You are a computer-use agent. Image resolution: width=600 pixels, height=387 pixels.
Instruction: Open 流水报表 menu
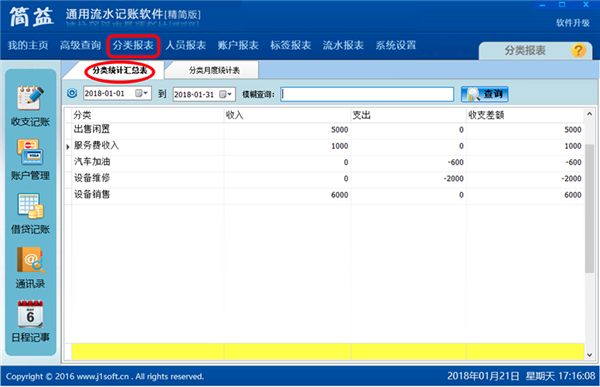tap(343, 45)
